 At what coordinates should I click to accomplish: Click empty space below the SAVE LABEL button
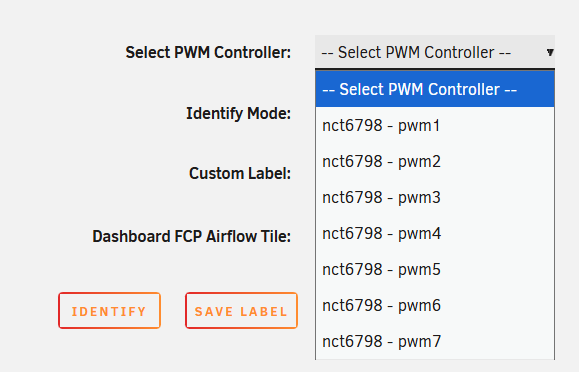point(241,351)
